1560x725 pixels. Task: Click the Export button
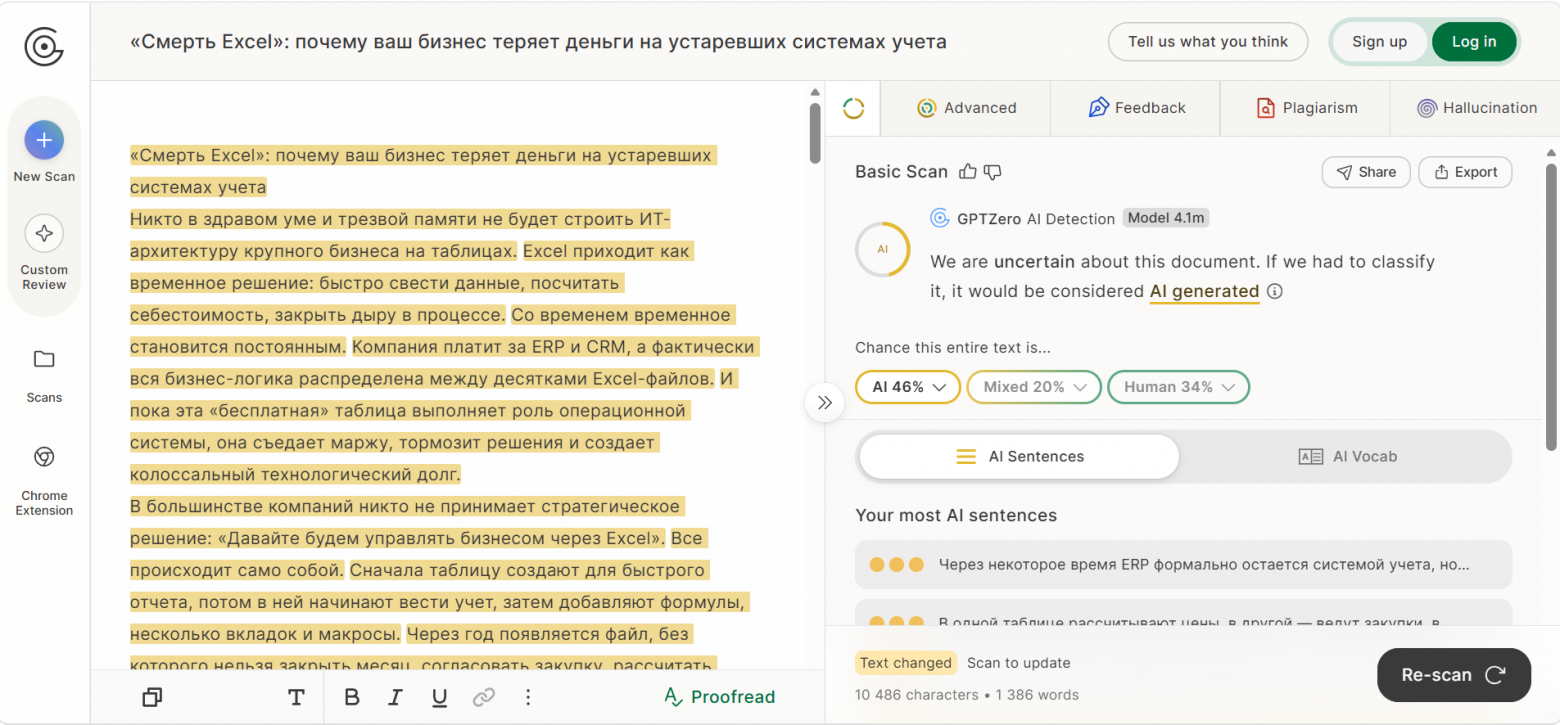click(1465, 172)
